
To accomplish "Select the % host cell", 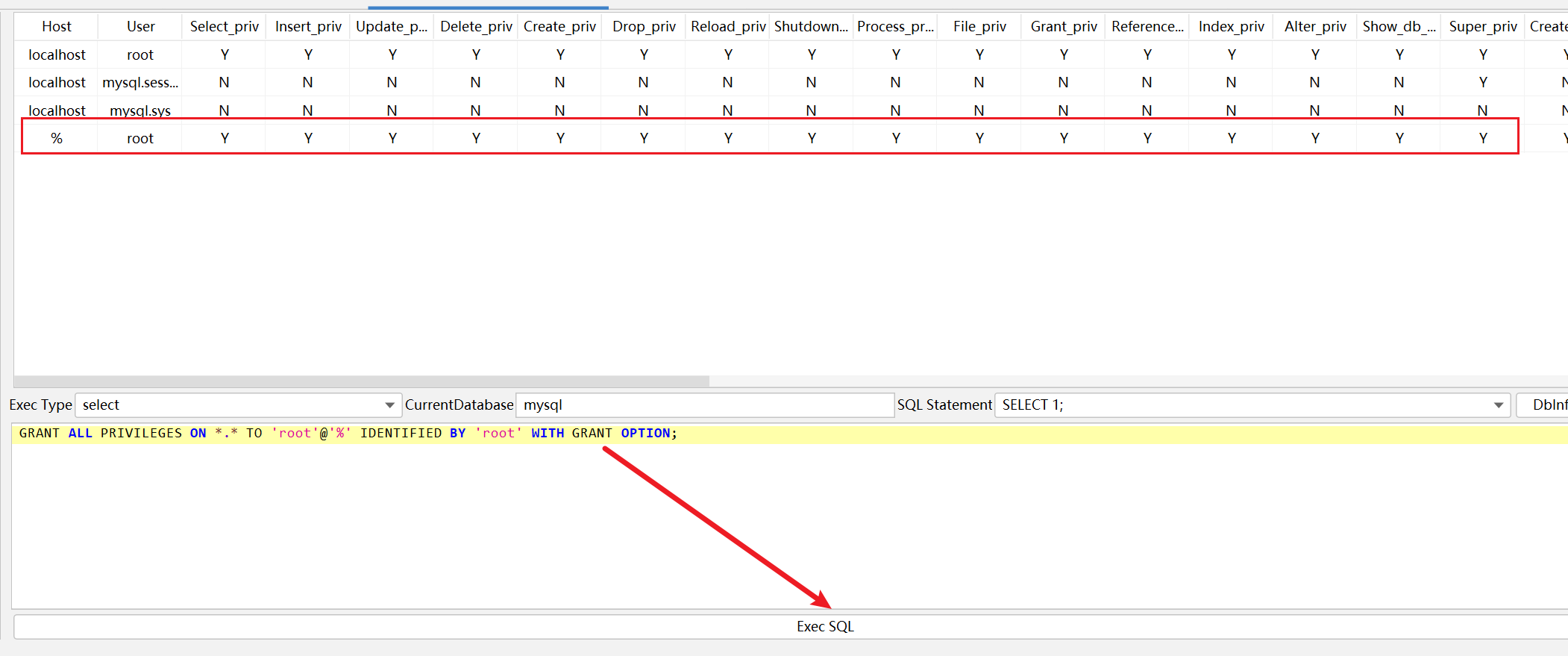I will [x=57, y=139].
